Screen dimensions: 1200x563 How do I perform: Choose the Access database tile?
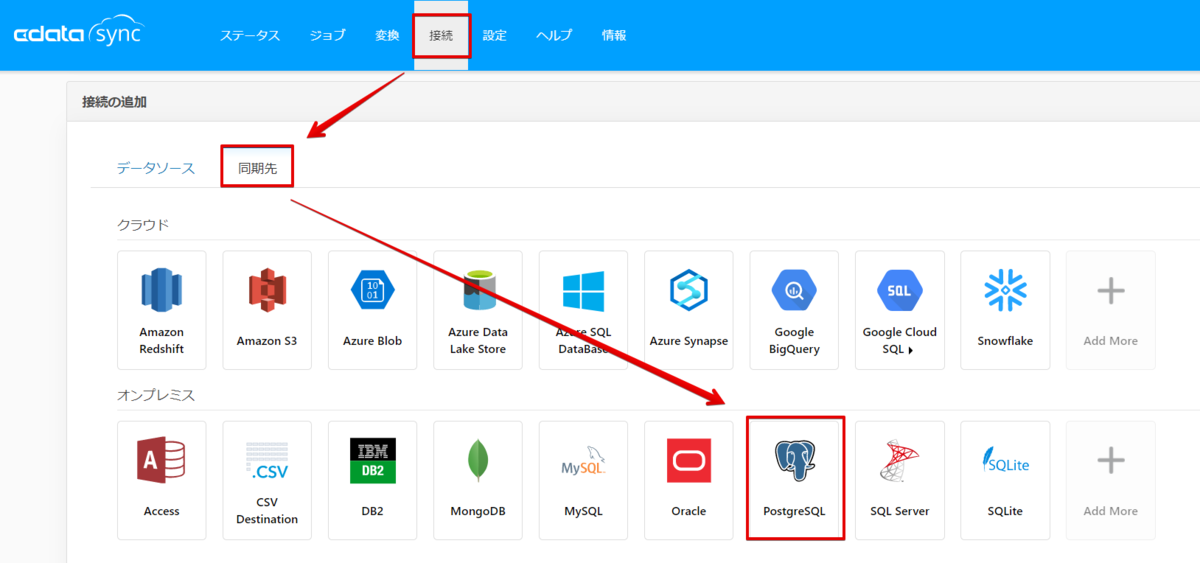click(x=162, y=480)
